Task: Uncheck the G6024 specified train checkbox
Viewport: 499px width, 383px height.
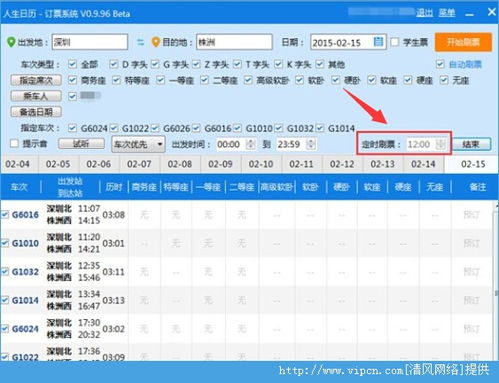Action: (x=72, y=128)
